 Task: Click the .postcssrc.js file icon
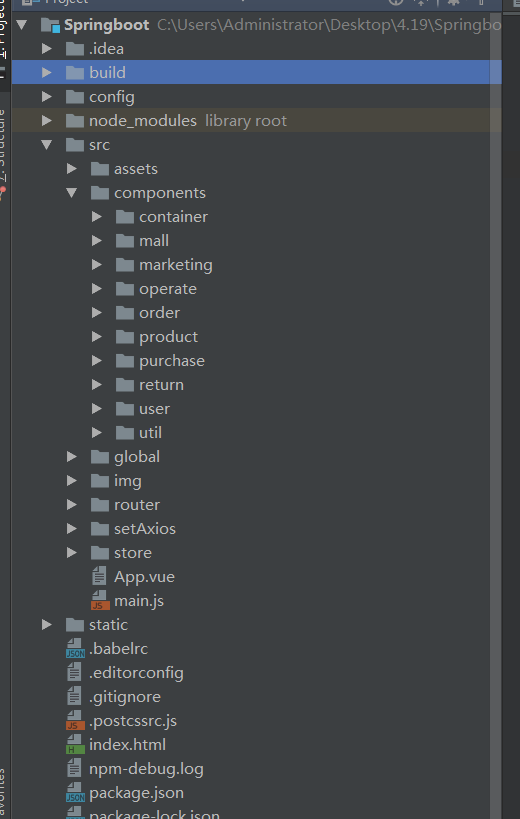[75, 721]
